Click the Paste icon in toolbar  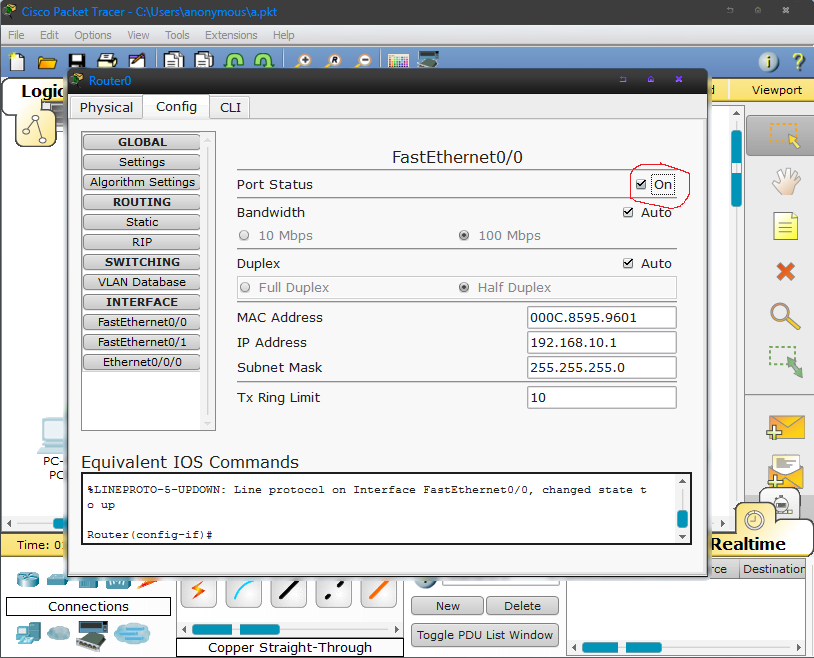coord(204,61)
